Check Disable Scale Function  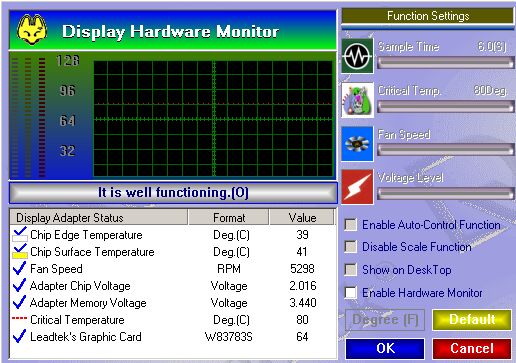click(x=350, y=247)
